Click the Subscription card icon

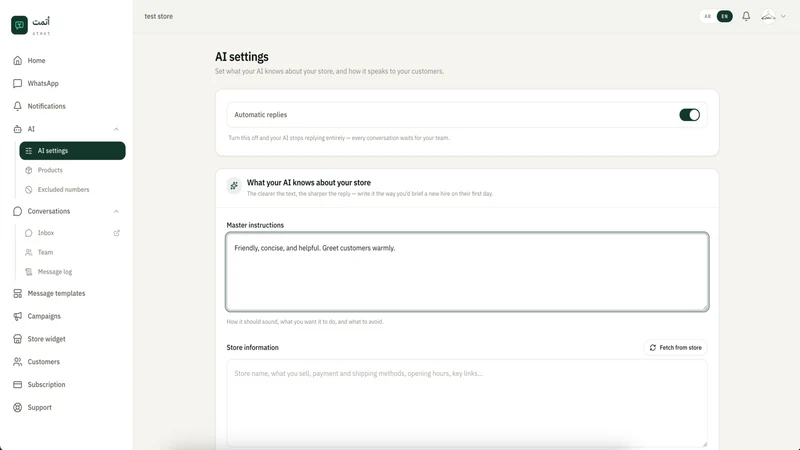(17, 385)
